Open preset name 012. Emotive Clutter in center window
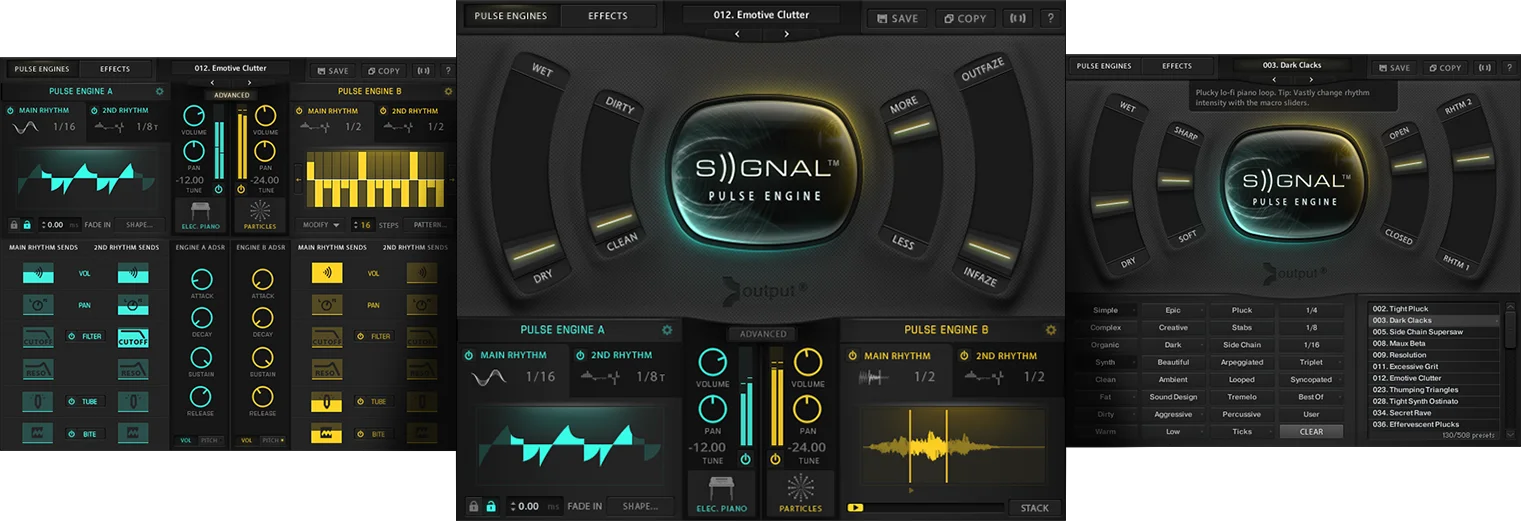 [761, 15]
